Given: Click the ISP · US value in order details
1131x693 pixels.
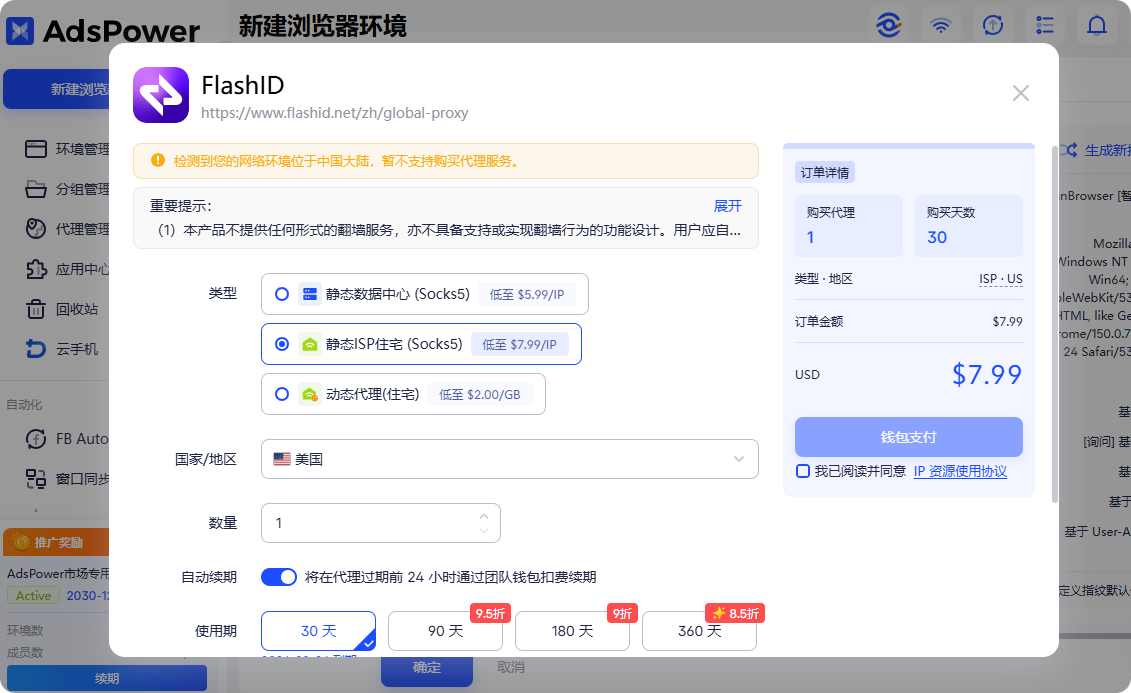Looking at the screenshot, I should tap(1000, 279).
